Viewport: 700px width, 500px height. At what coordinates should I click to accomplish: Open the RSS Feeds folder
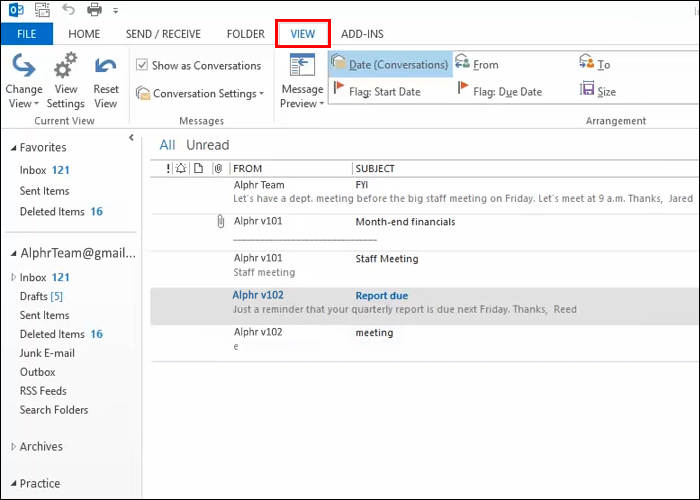pos(43,391)
